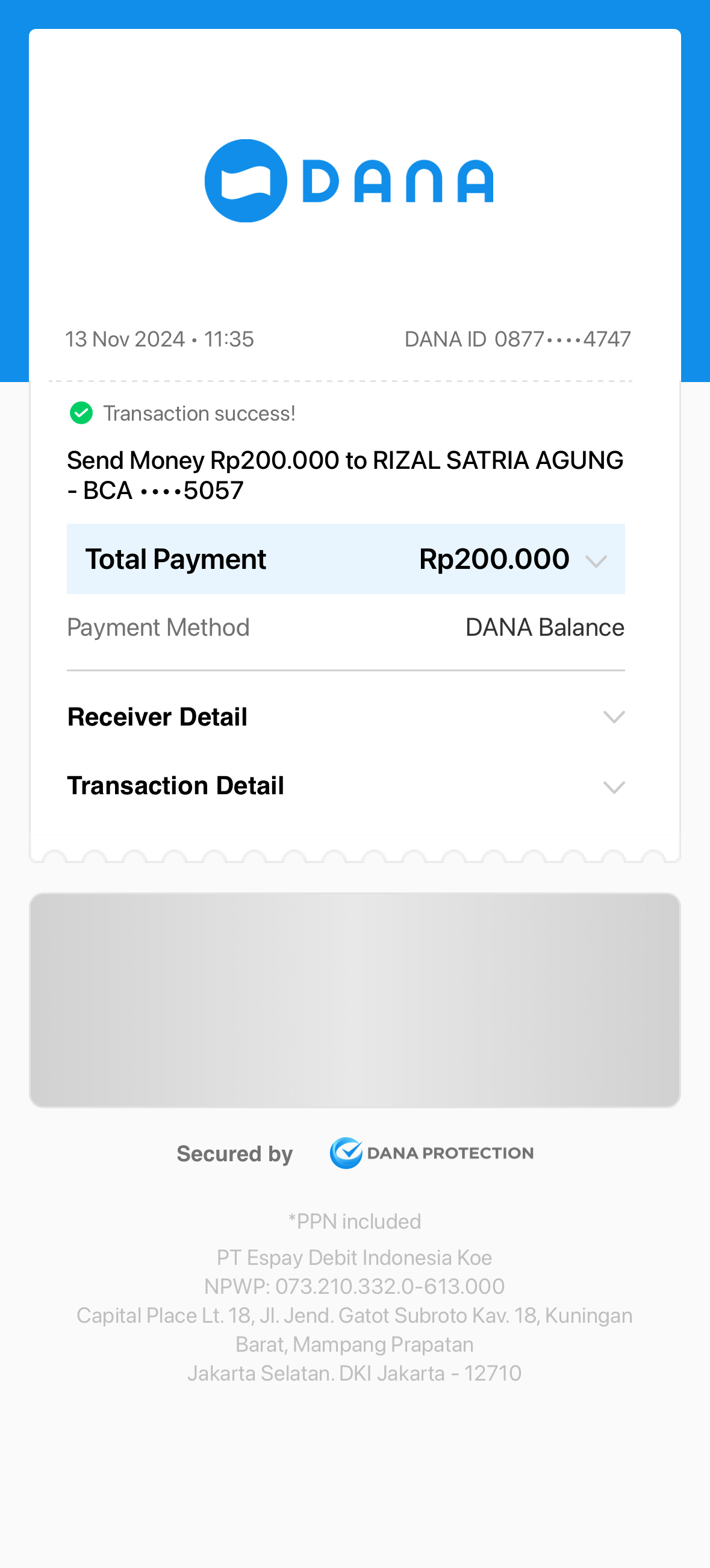
Task: Click the Rp200.000 total payment amount
Action: (494, 559)
